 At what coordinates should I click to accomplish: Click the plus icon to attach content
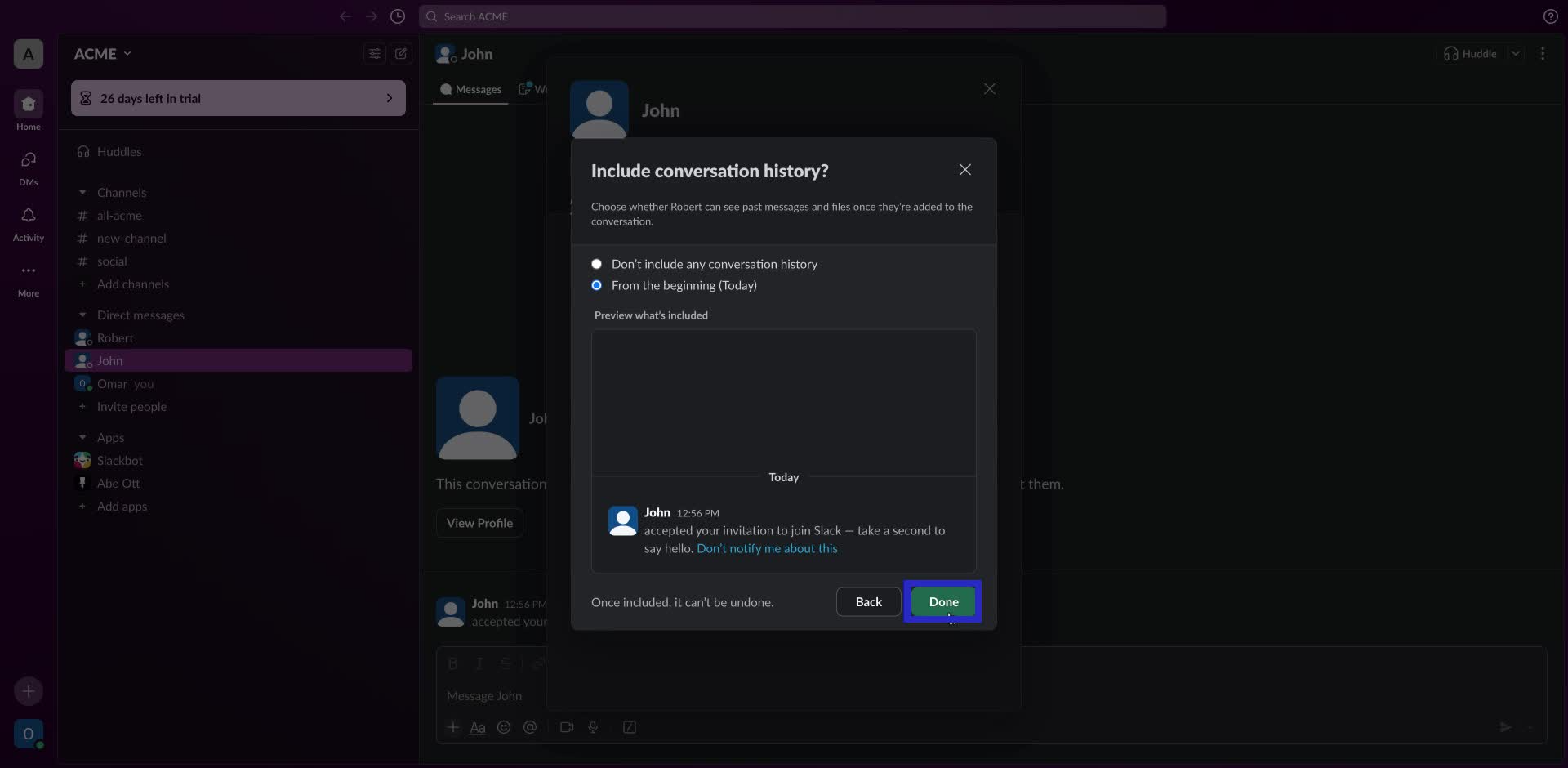pos(454,727)
